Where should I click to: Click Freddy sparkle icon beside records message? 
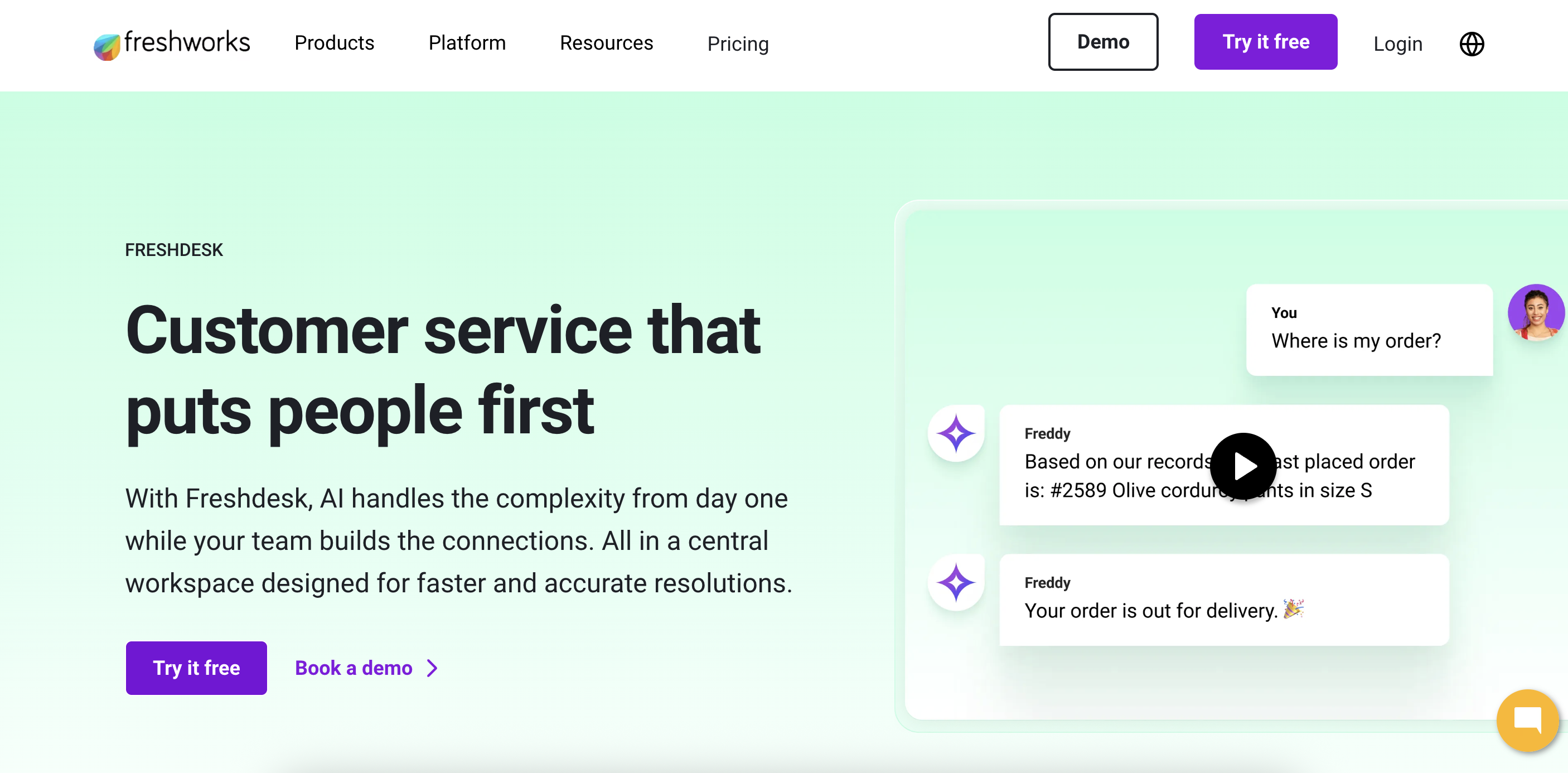[x=956, y=433]
